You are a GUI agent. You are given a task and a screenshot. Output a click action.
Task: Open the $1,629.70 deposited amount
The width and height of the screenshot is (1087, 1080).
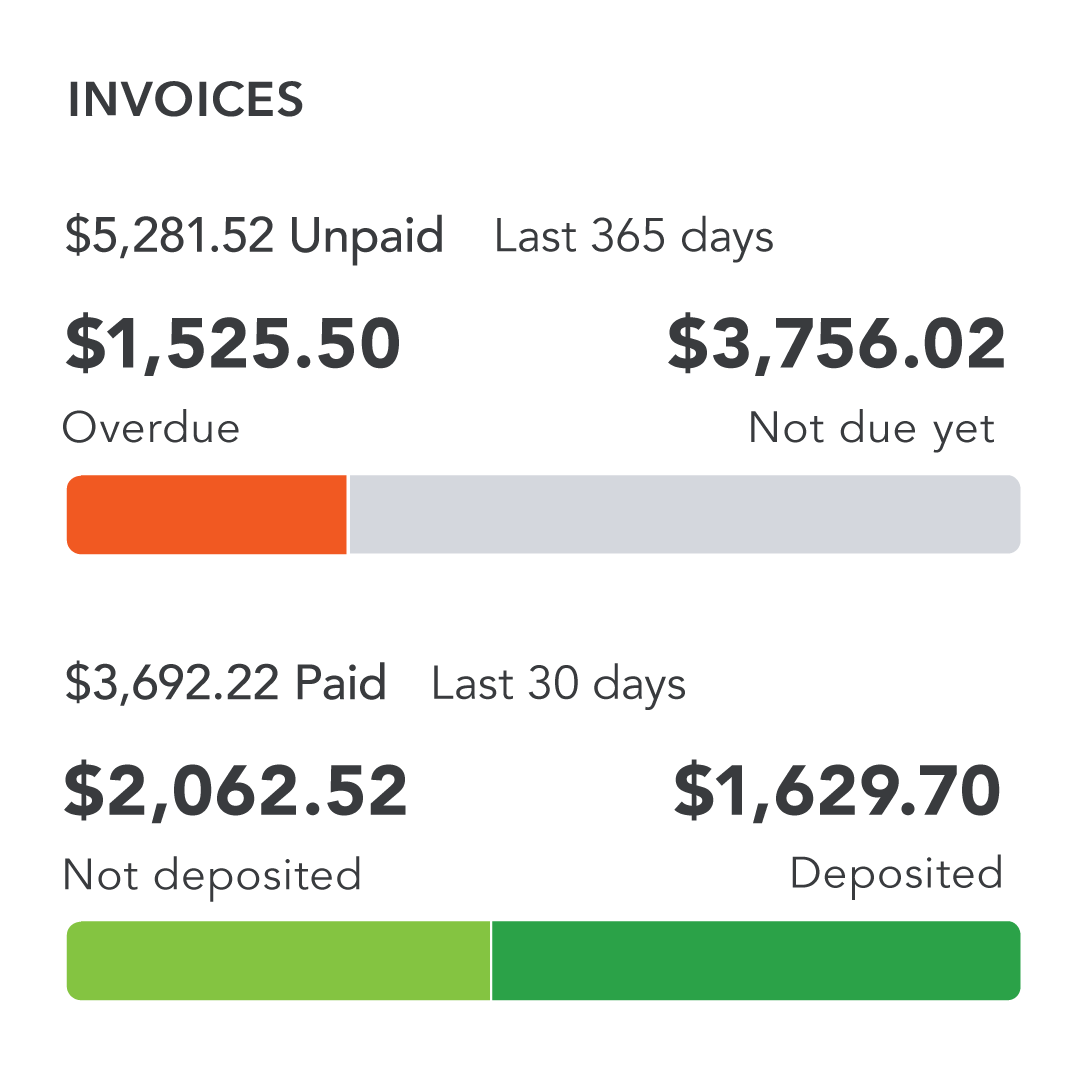(837, 791)
